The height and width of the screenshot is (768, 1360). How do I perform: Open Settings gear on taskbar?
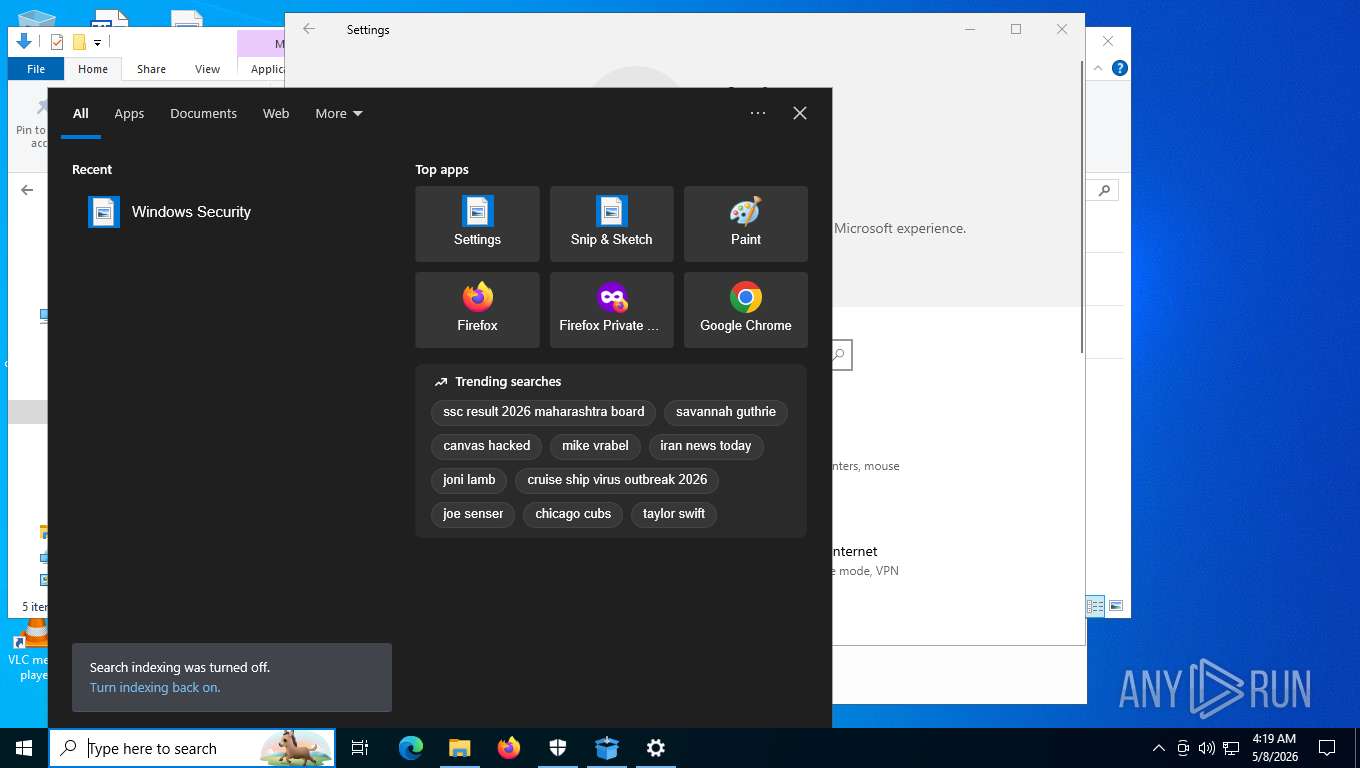[656, 748]
